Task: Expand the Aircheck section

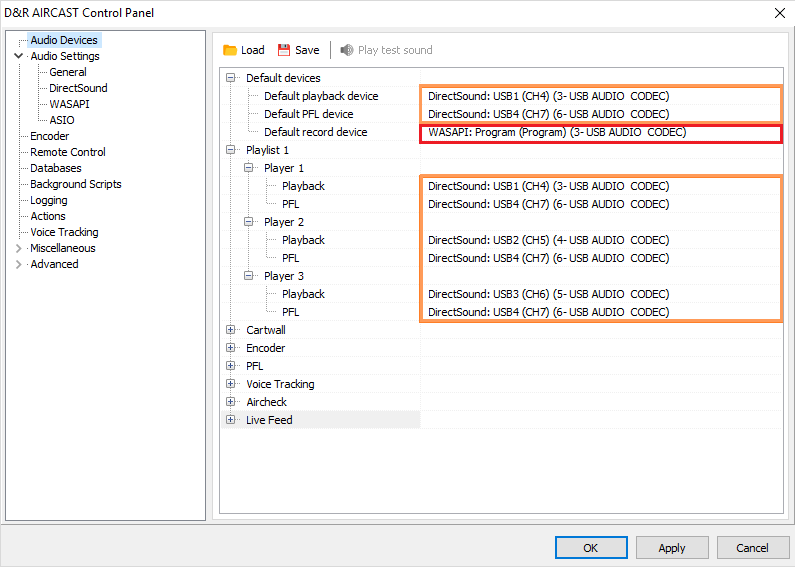Action: pyautogui.click(x=231, y=402)
